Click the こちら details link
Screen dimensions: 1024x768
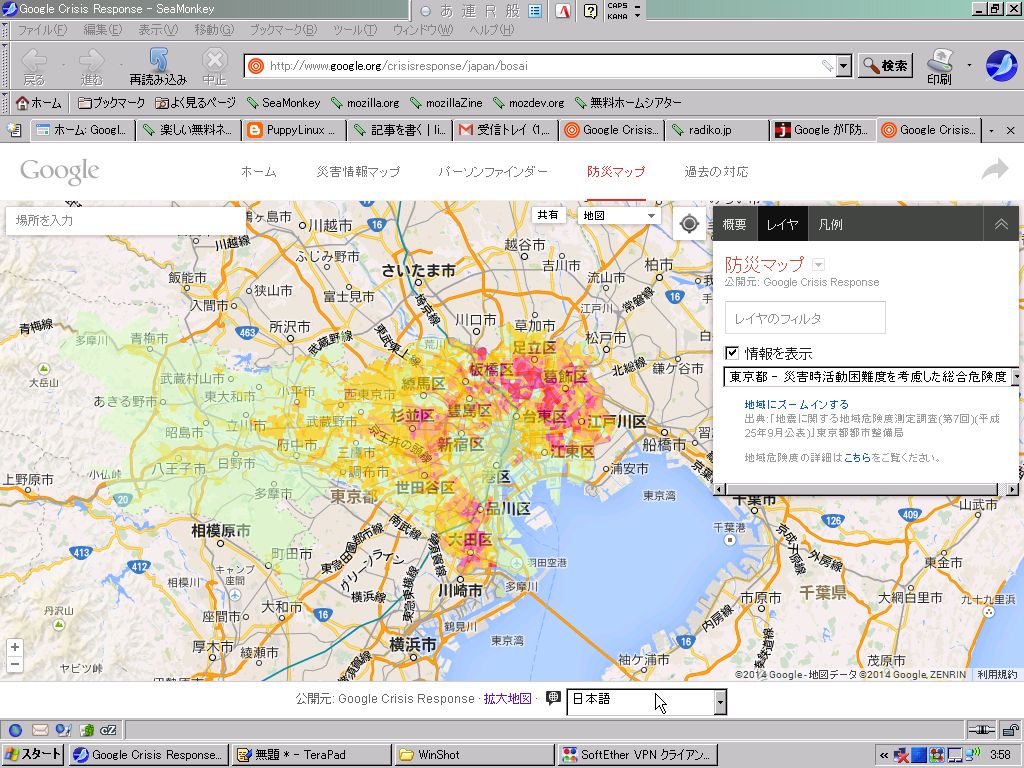857,458
